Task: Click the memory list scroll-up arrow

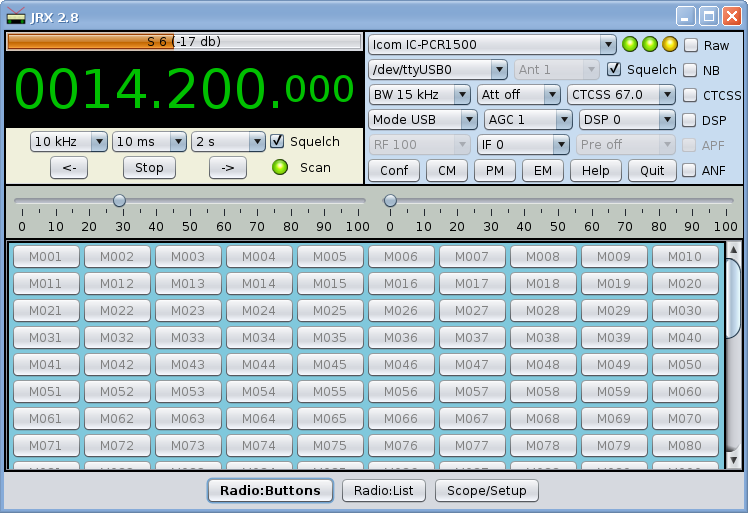Action: coord(733,250)
